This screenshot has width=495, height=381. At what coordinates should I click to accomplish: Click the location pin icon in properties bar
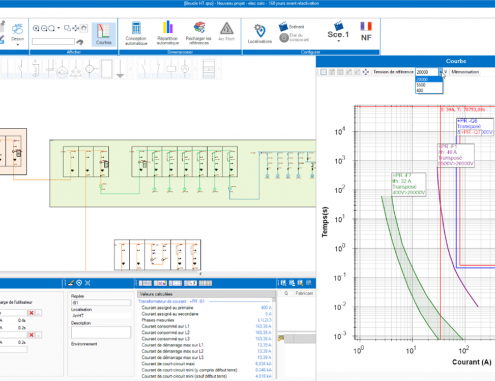click(x=79, y=283)
